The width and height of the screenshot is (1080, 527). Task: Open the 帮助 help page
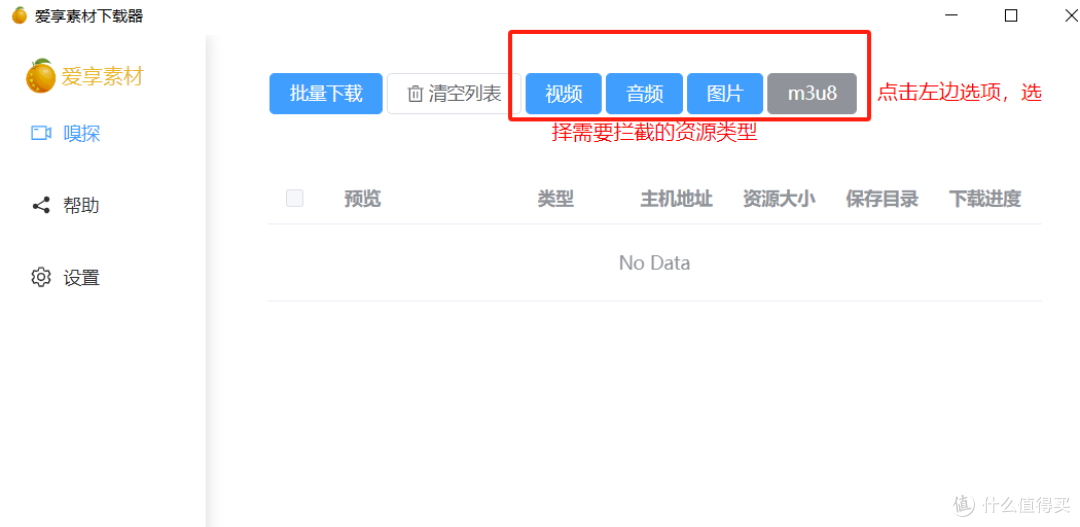pyautogui.click(x=66, y=205)
